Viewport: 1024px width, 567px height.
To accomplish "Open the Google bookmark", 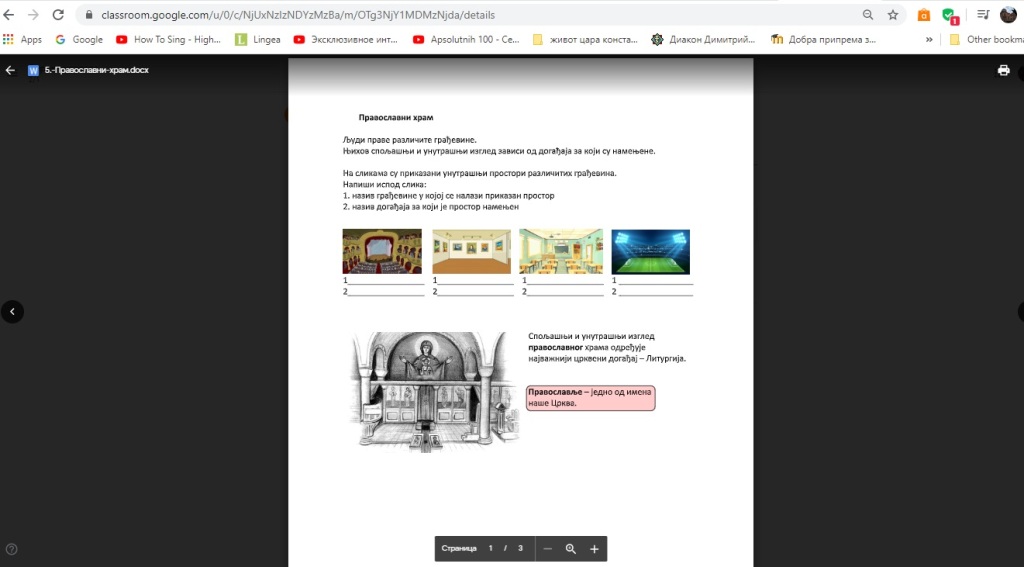I will 79,39.
